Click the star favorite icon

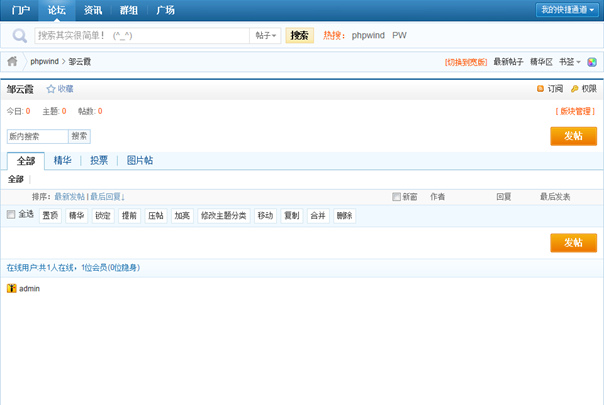[51, 89]
